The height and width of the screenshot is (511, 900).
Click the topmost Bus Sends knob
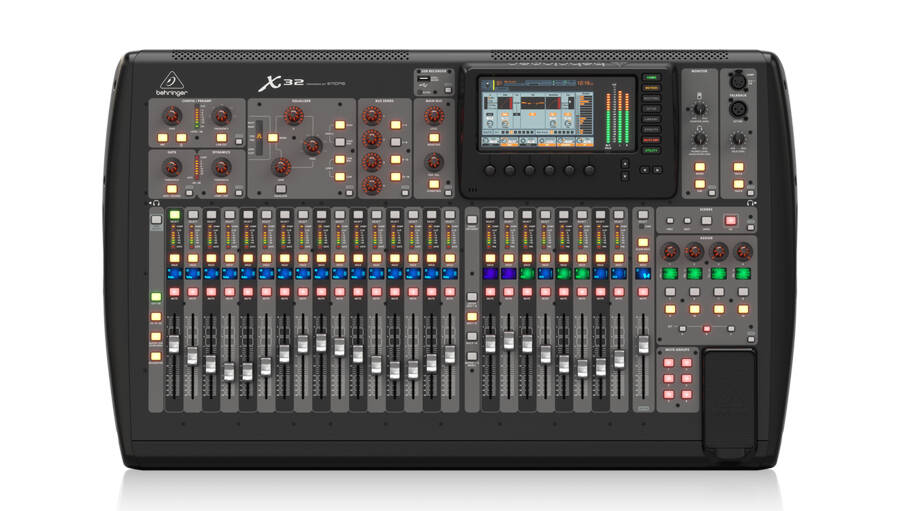(x=372, y=116)
